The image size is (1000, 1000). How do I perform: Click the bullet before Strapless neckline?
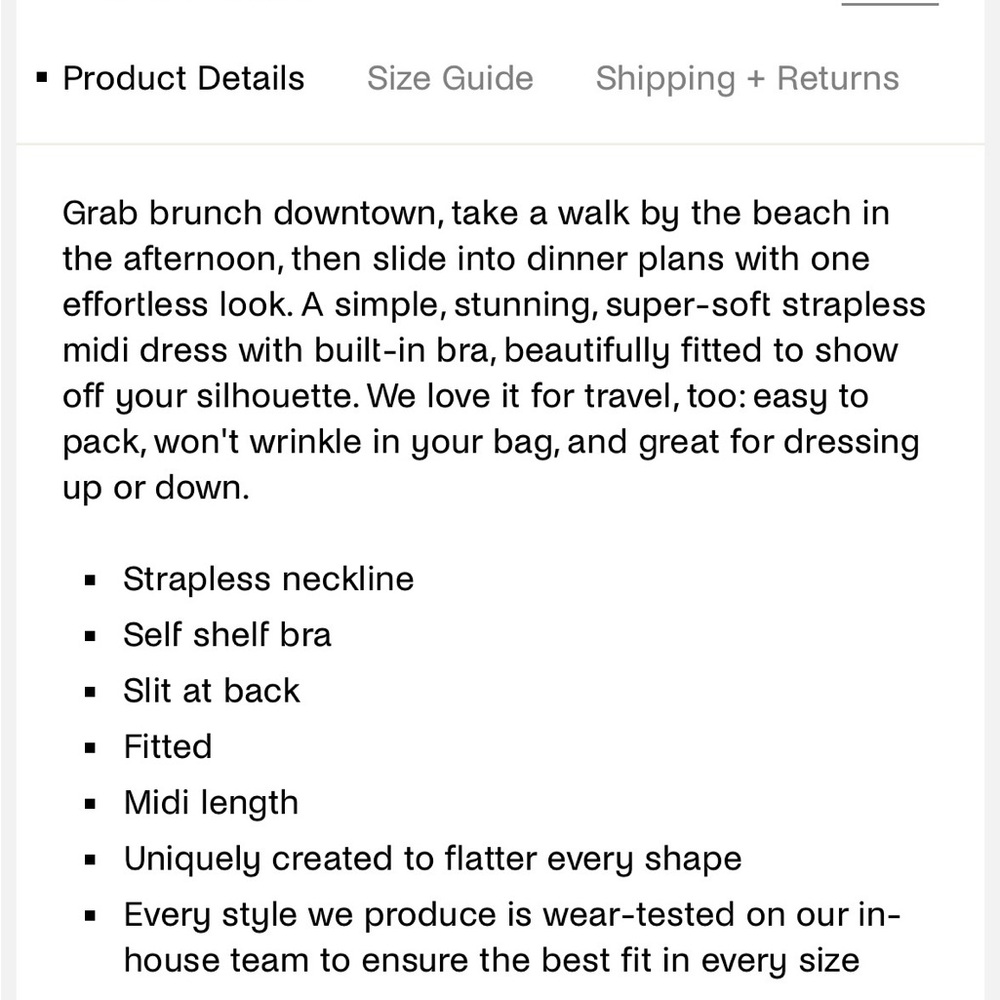pos(91,580)
